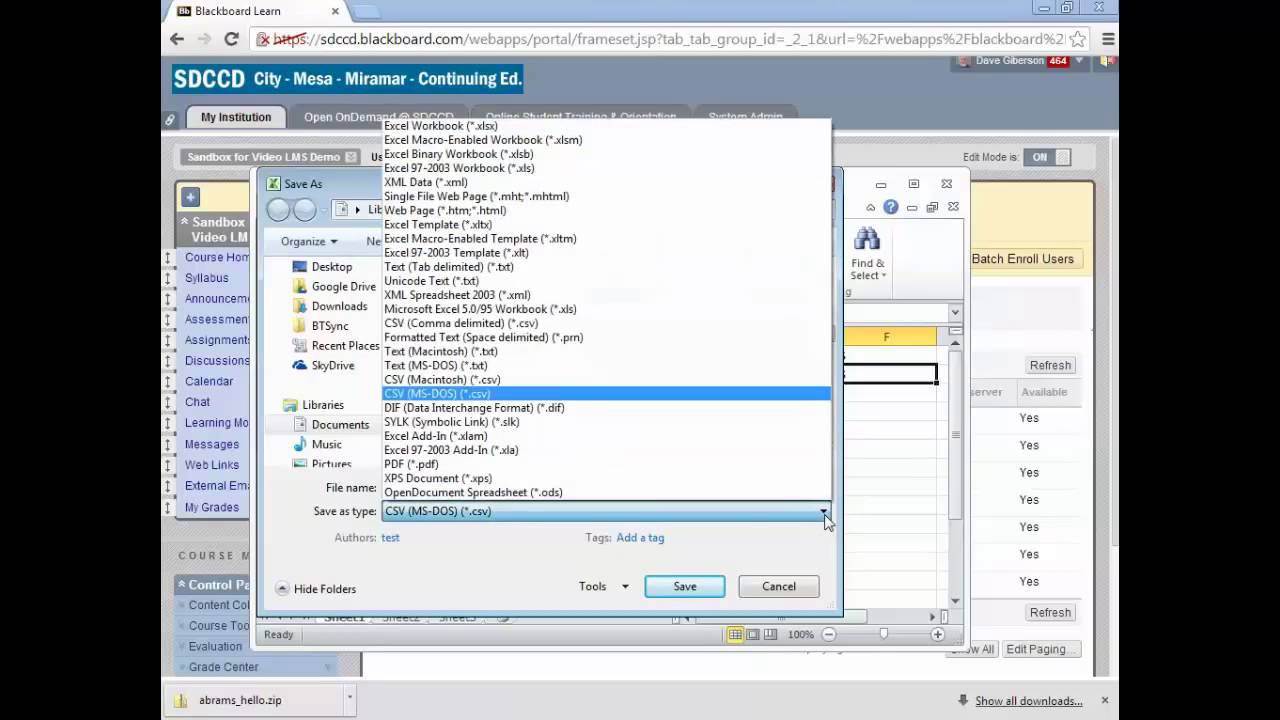1280x720 pixels.
Task: Go back using the Chrome back arrow
Action: [x=177, y=39]
